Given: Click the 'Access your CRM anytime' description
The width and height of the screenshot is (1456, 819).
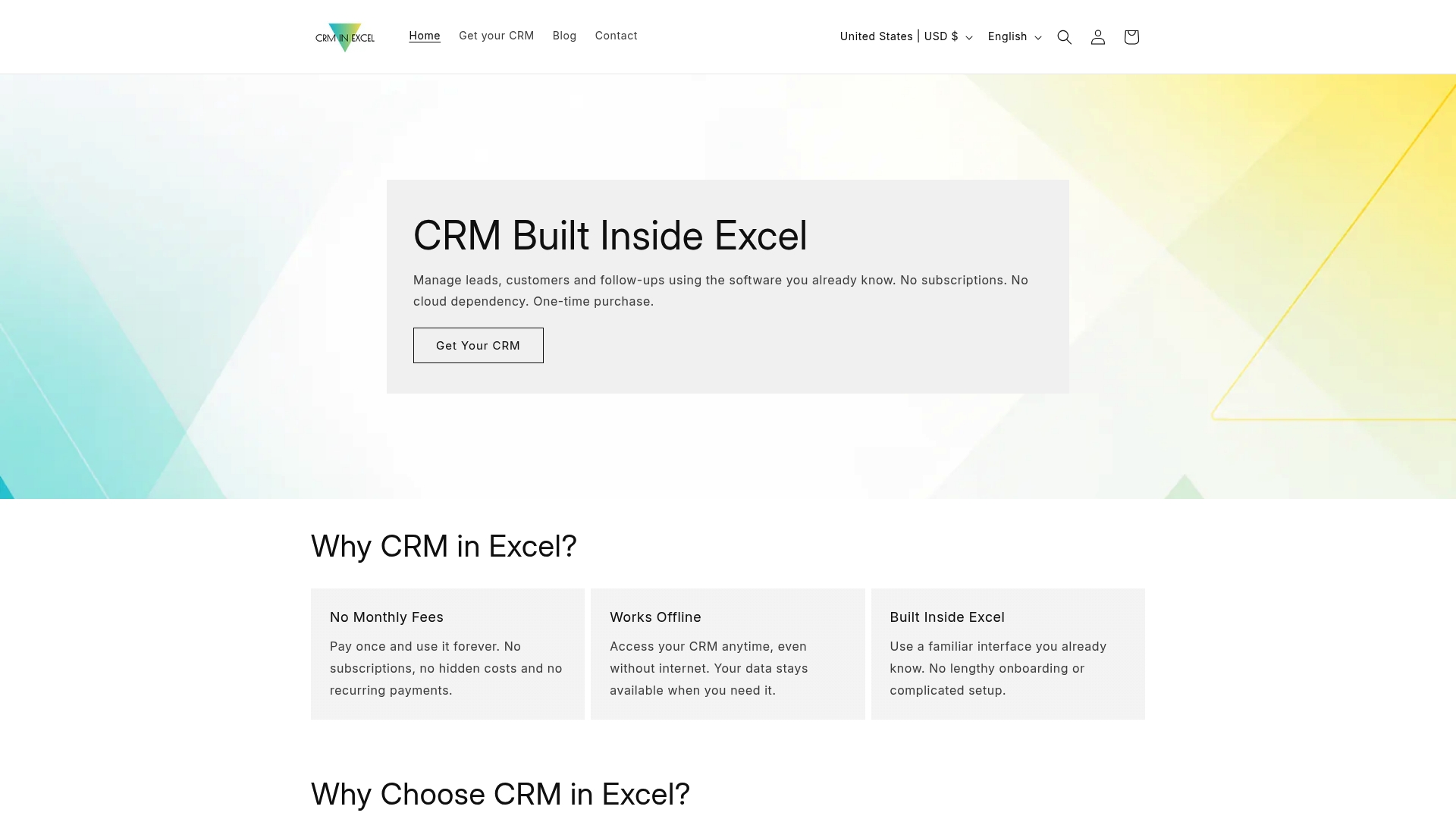Looking at the screenshot, I should point(708,668).
